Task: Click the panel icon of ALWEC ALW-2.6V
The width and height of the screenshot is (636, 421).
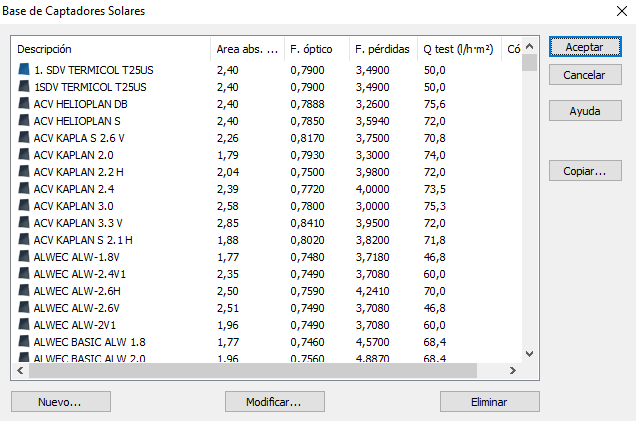Action: (24, 308)
